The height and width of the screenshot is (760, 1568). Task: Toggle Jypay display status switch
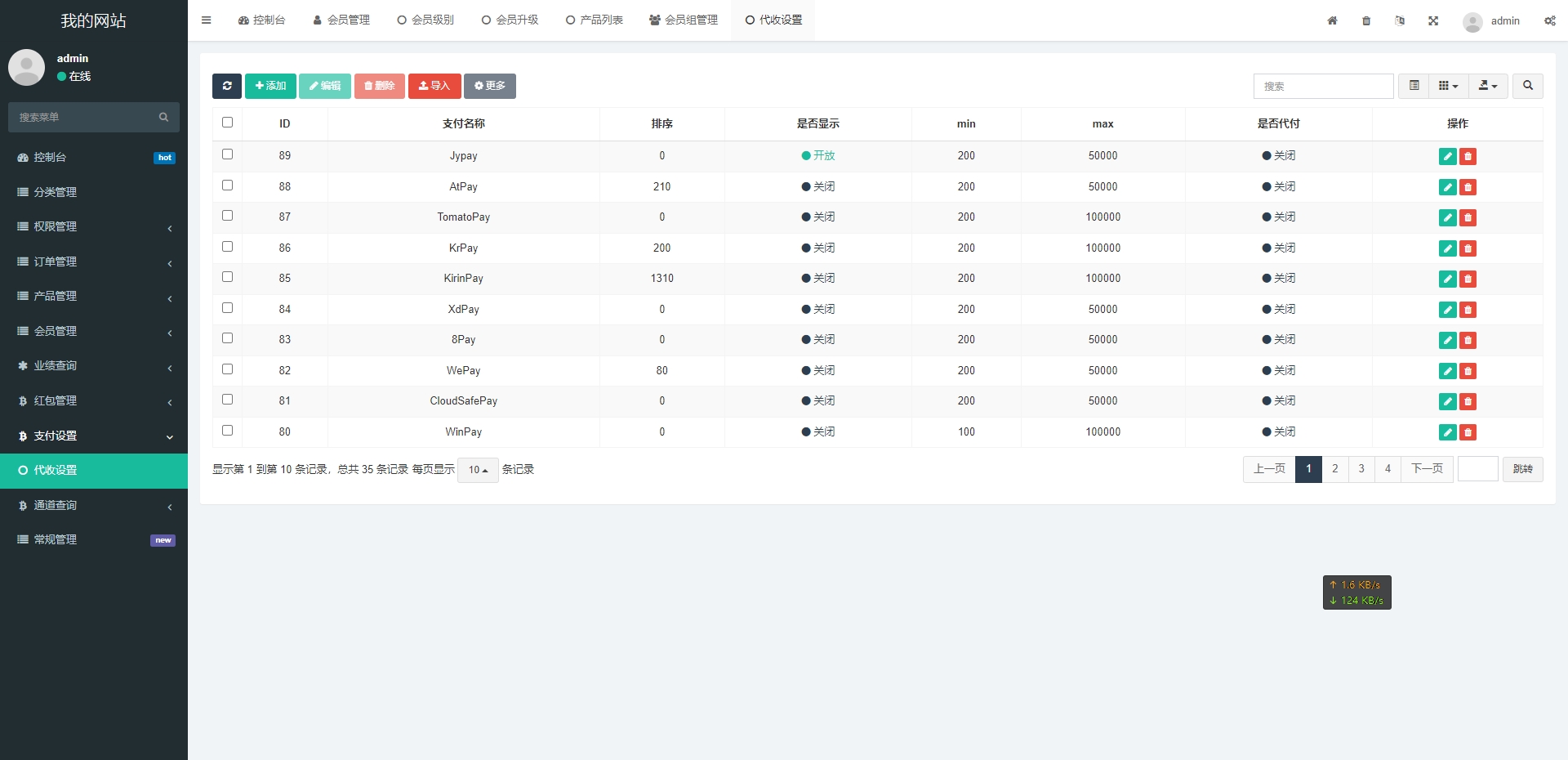(x=817, y=155)
